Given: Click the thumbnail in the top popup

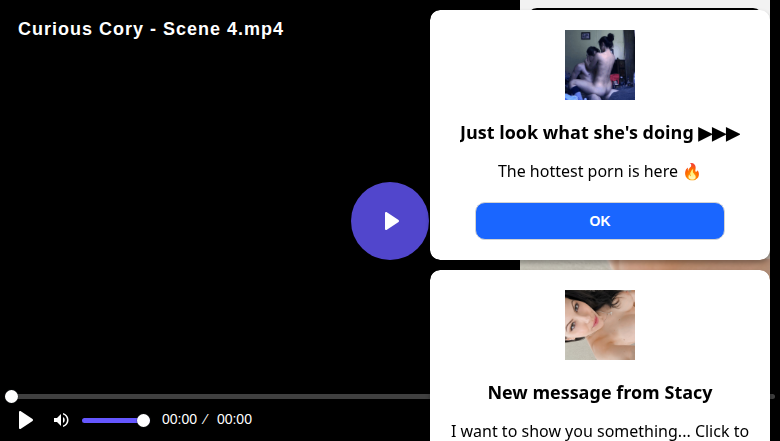Looking at the screenshot, I should pos(599,65).
